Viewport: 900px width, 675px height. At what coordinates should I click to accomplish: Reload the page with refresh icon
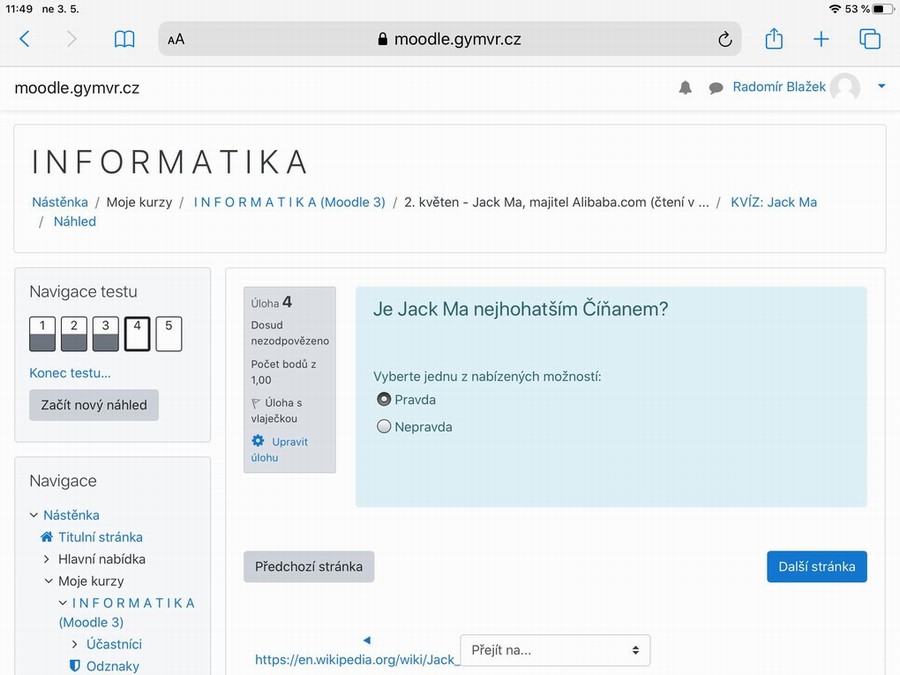point(725,39)
